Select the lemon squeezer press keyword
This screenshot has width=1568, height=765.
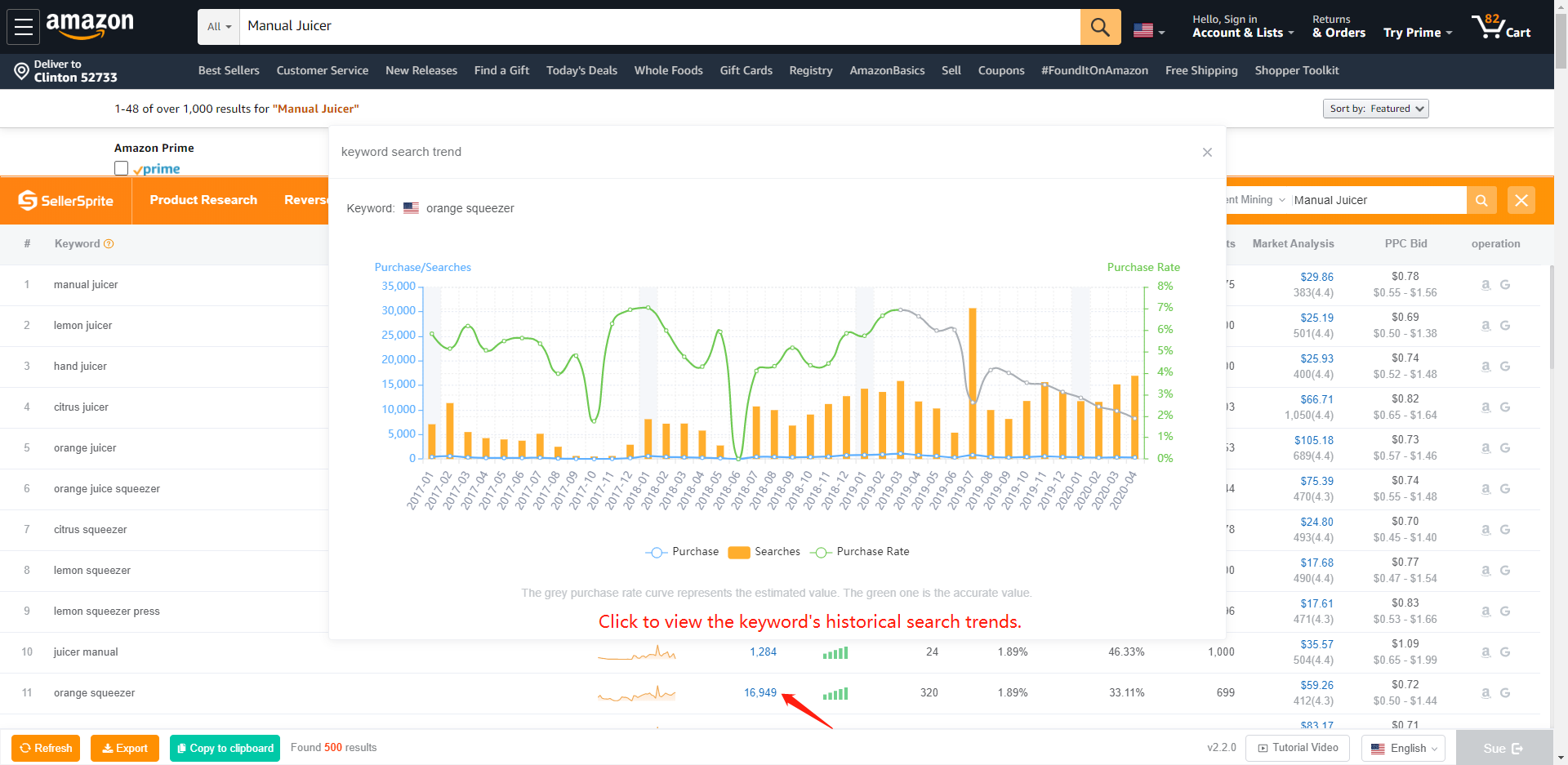coord(107,612)
